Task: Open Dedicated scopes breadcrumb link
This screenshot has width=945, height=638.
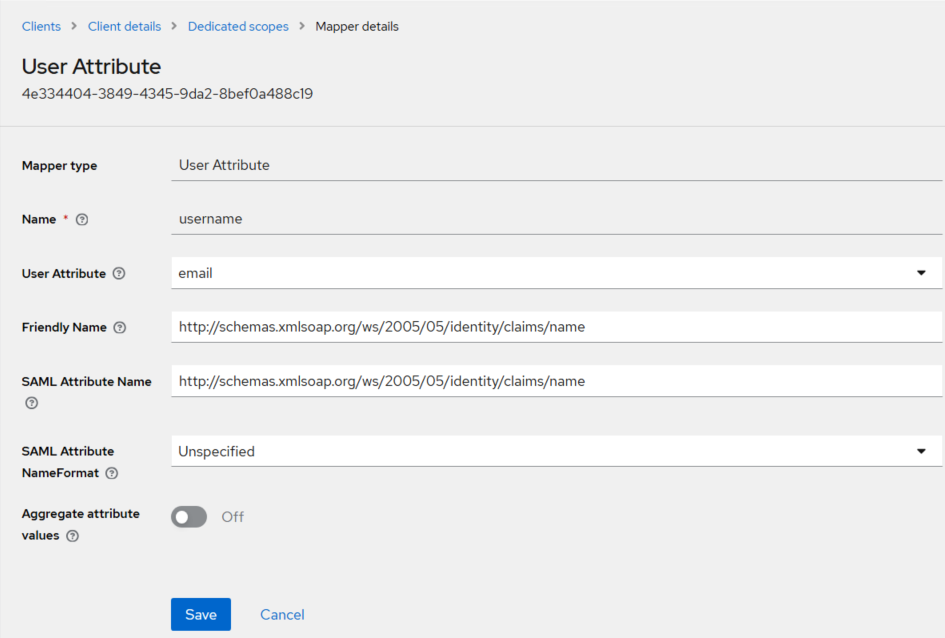Action: pyautogui.click(x=238, y=27)
